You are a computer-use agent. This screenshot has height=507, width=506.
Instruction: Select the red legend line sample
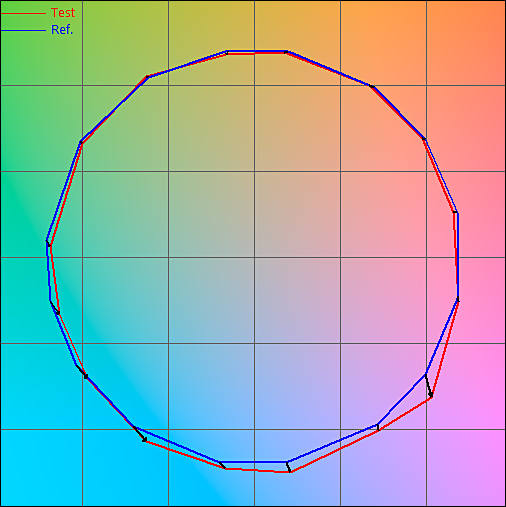tap(23, 13)
